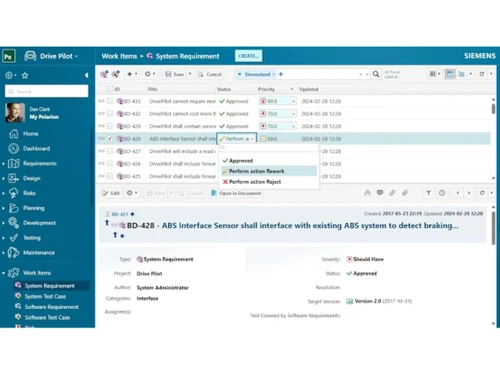
Task: Click the sidebar Search input field
Action: coord(47,91)
